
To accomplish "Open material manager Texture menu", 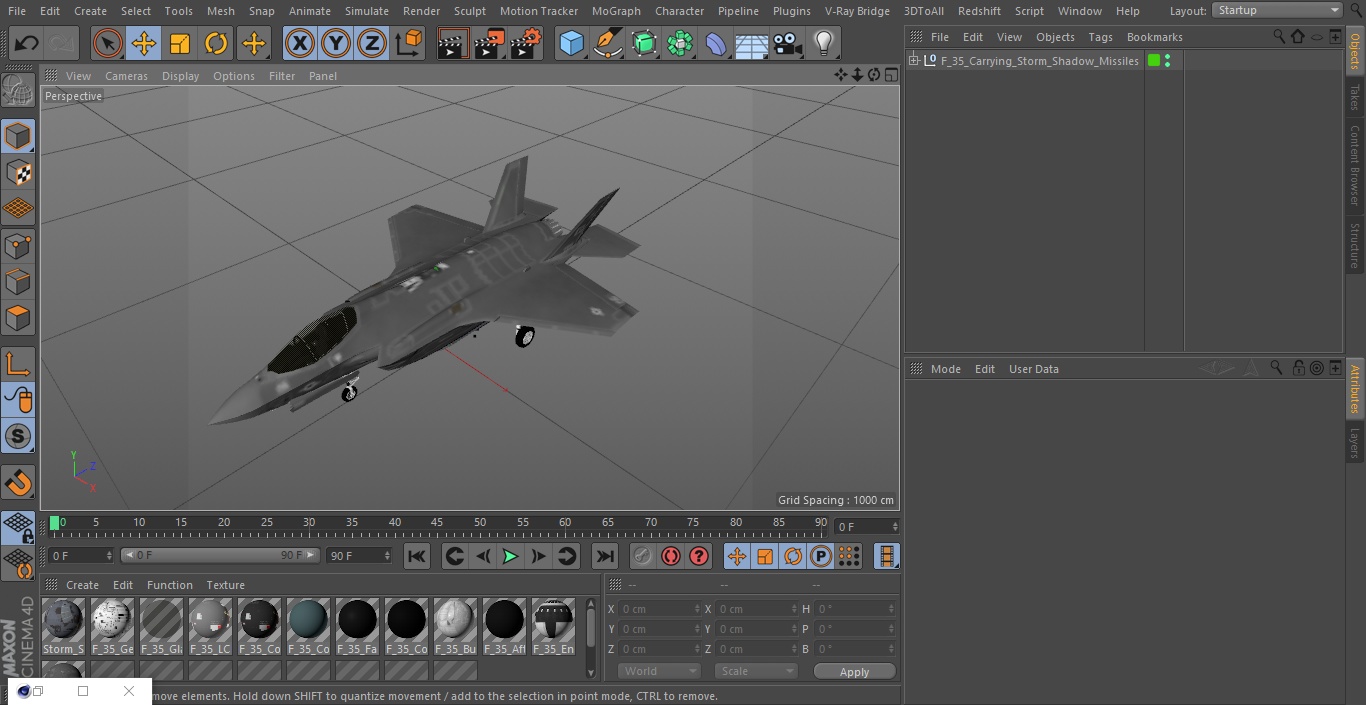I will point(225,585).
